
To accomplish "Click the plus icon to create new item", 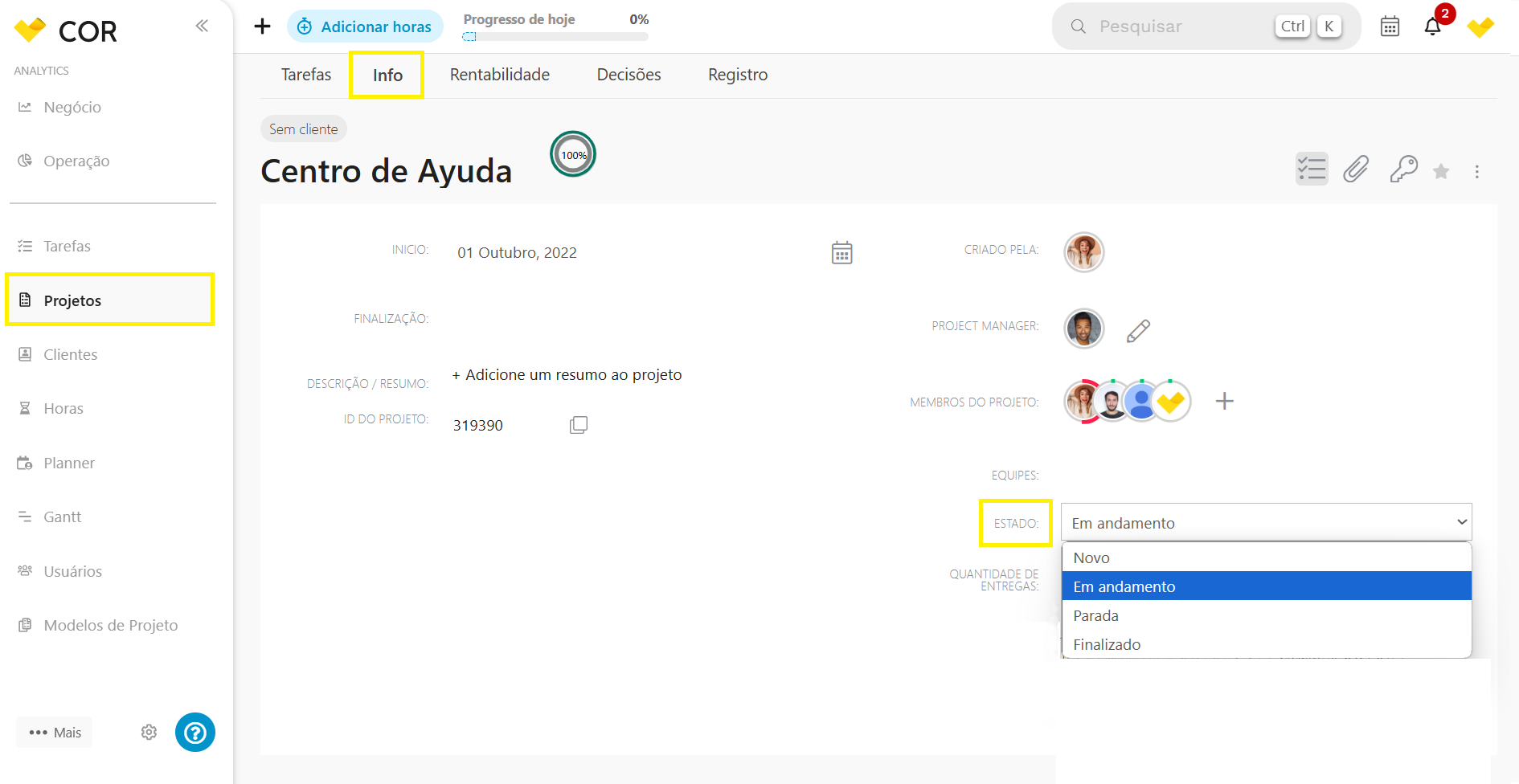I will (262, 27).
